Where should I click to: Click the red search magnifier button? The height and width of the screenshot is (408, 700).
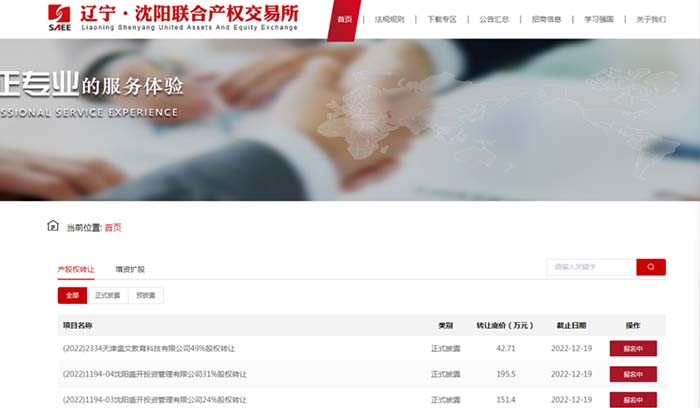point(651,267)
